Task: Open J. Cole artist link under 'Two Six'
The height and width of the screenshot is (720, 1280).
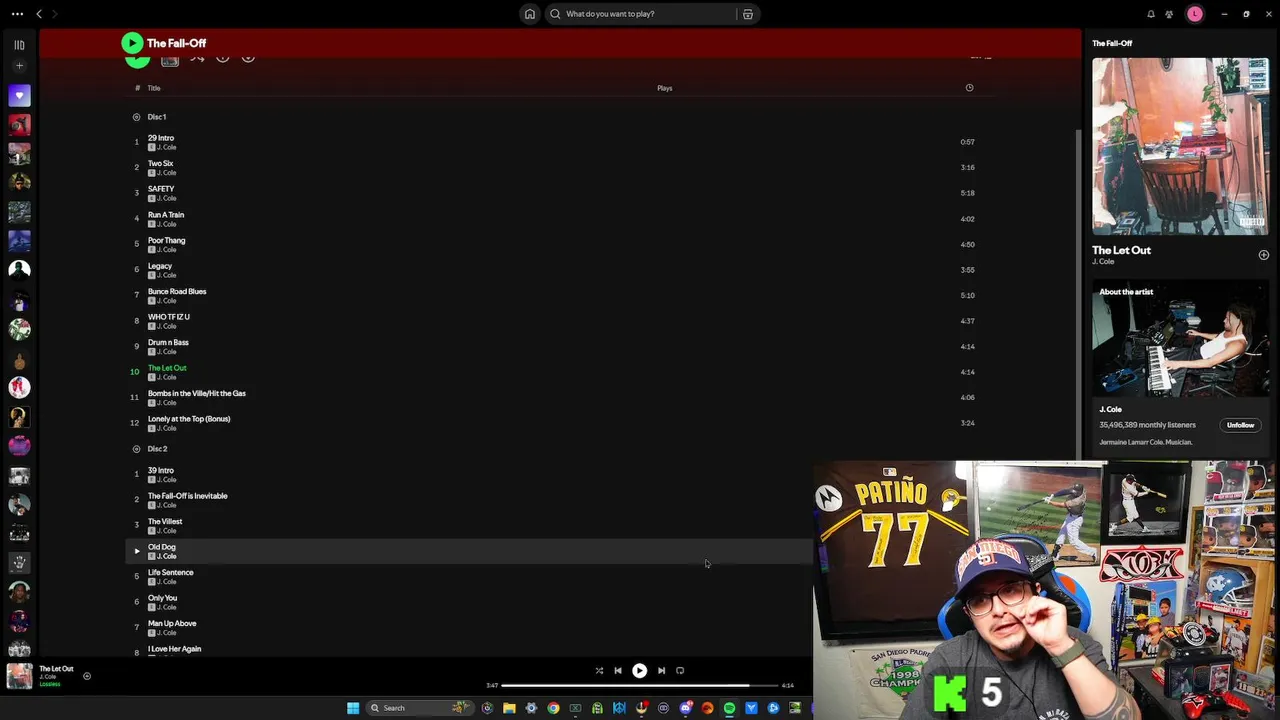Action: (x=167, y=173)
